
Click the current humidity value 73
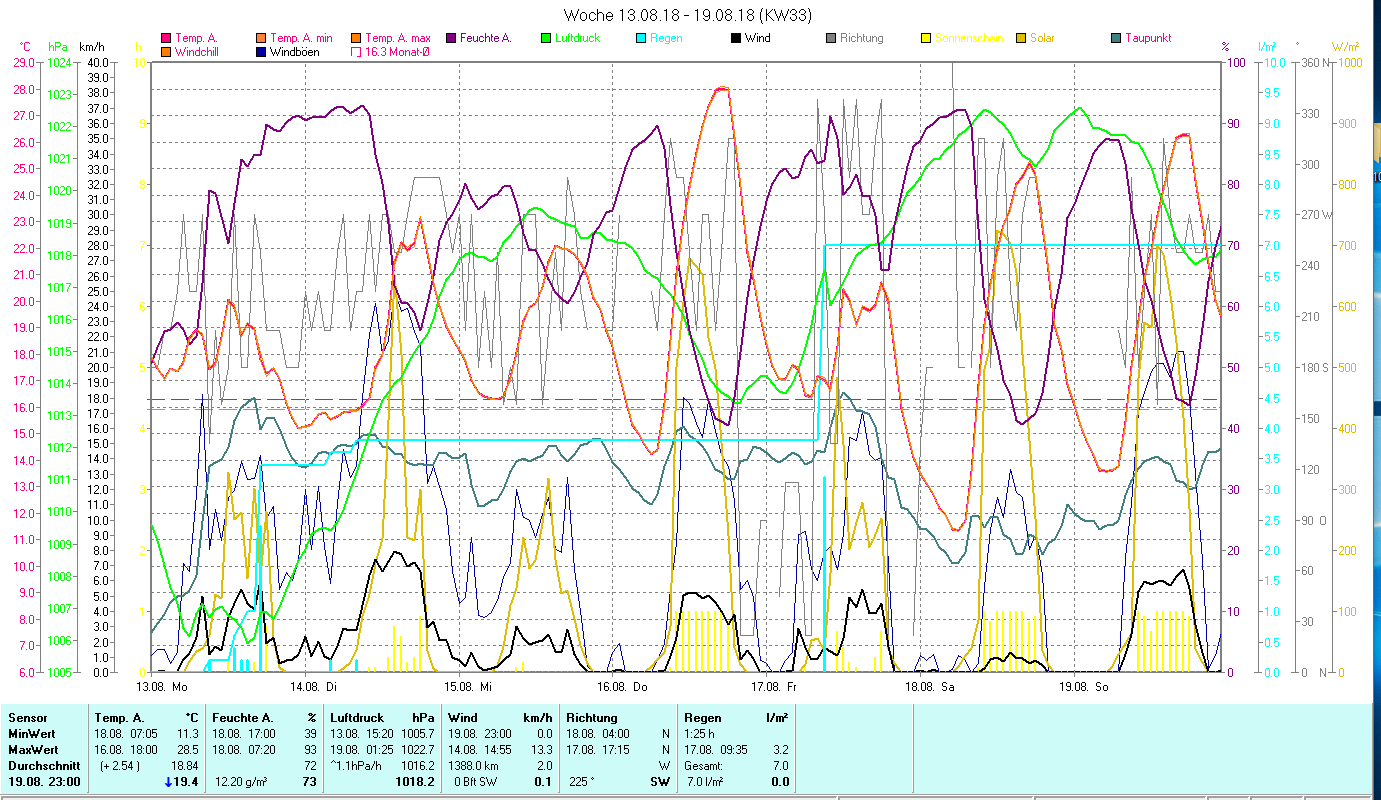click(x=310, y=782)
